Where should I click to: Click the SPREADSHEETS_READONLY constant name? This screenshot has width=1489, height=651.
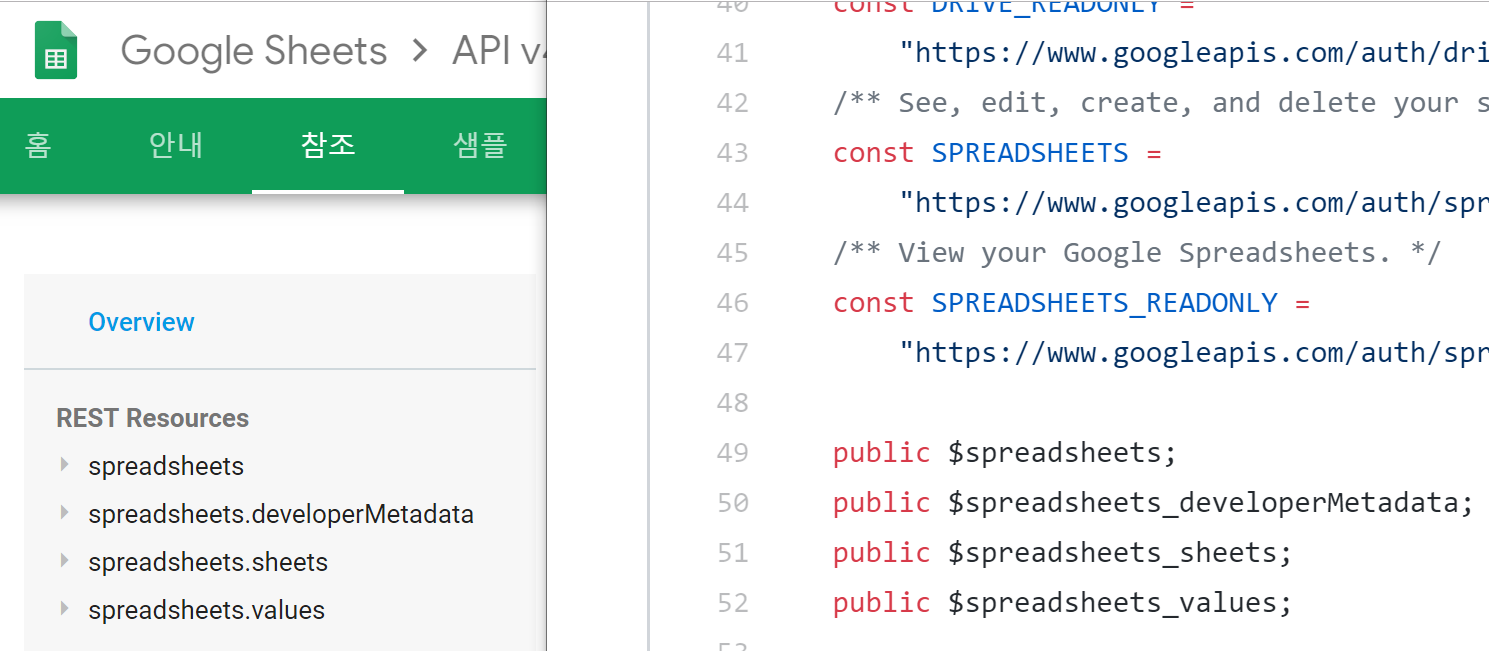pos(1105,303)
